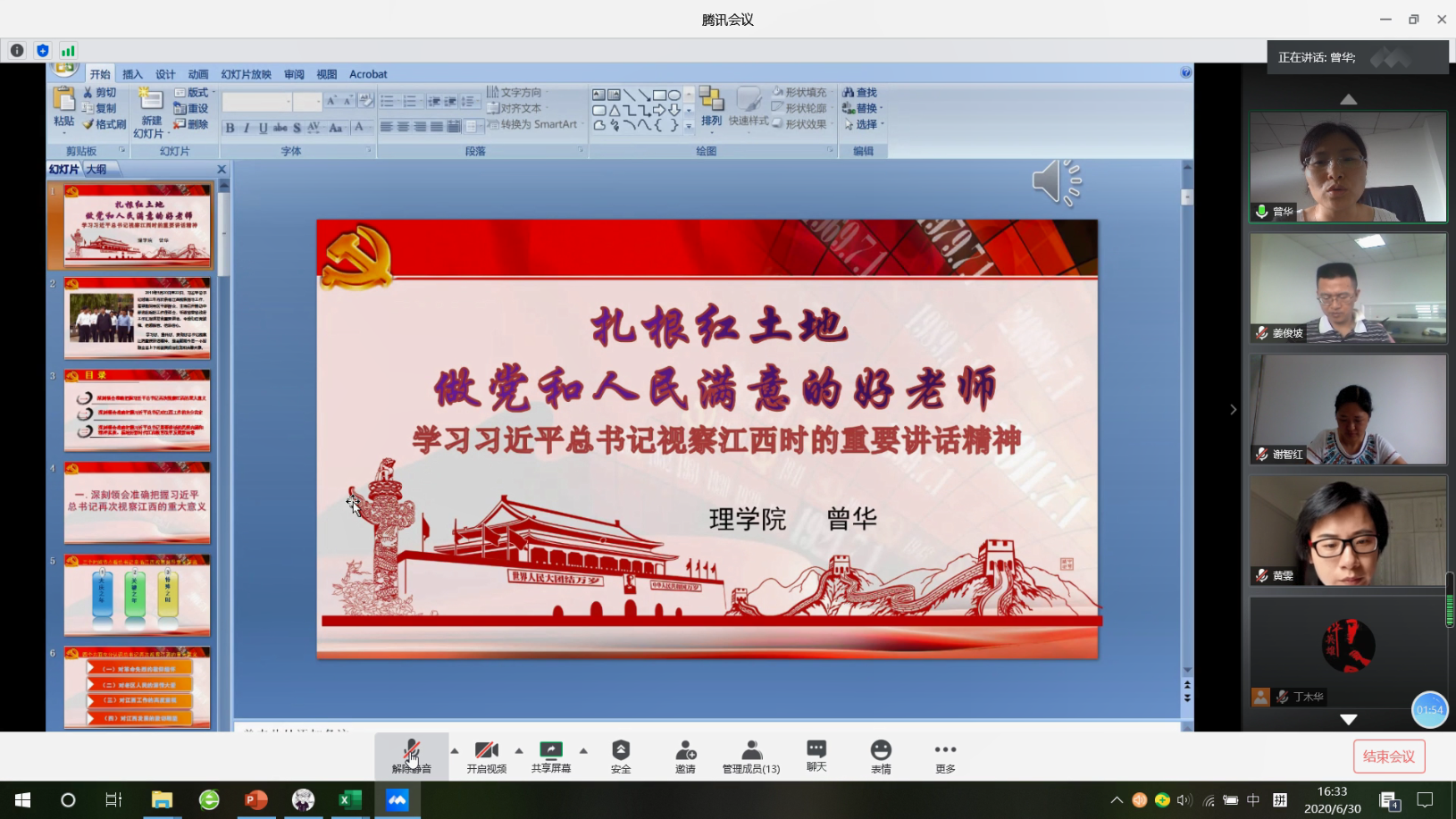The image size is (1456, 819).
Task: Open the Security (安全) options
Action: click(621, 756)
